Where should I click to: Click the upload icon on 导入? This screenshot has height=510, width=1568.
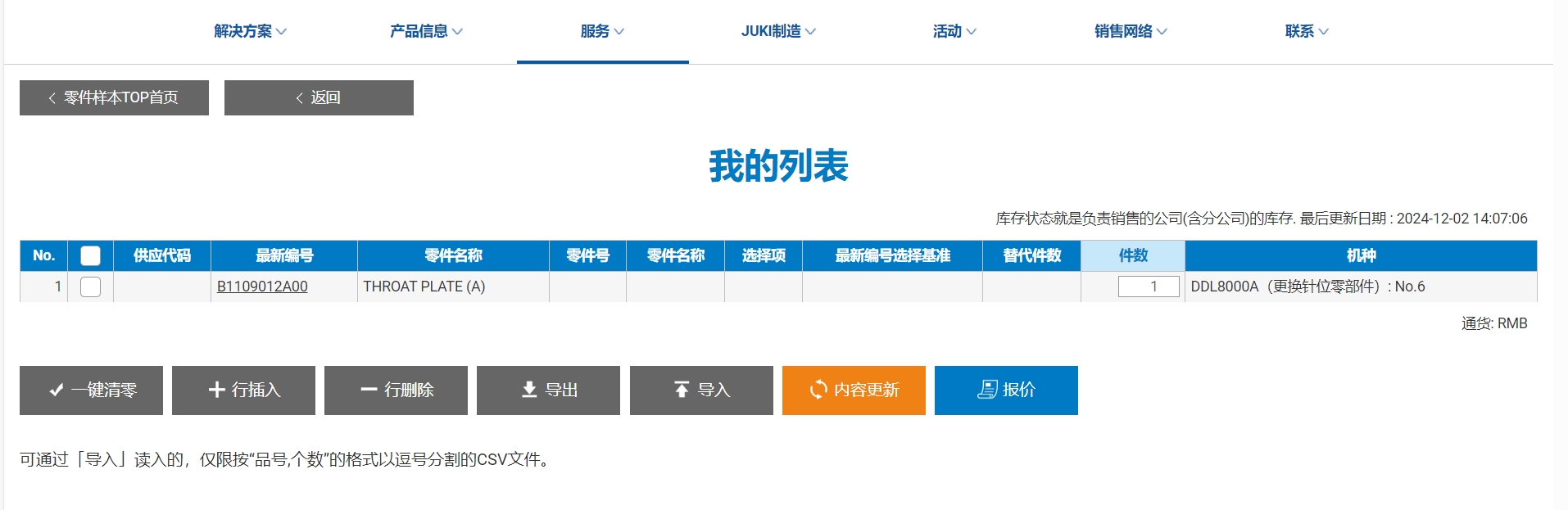tap(682, 390)
